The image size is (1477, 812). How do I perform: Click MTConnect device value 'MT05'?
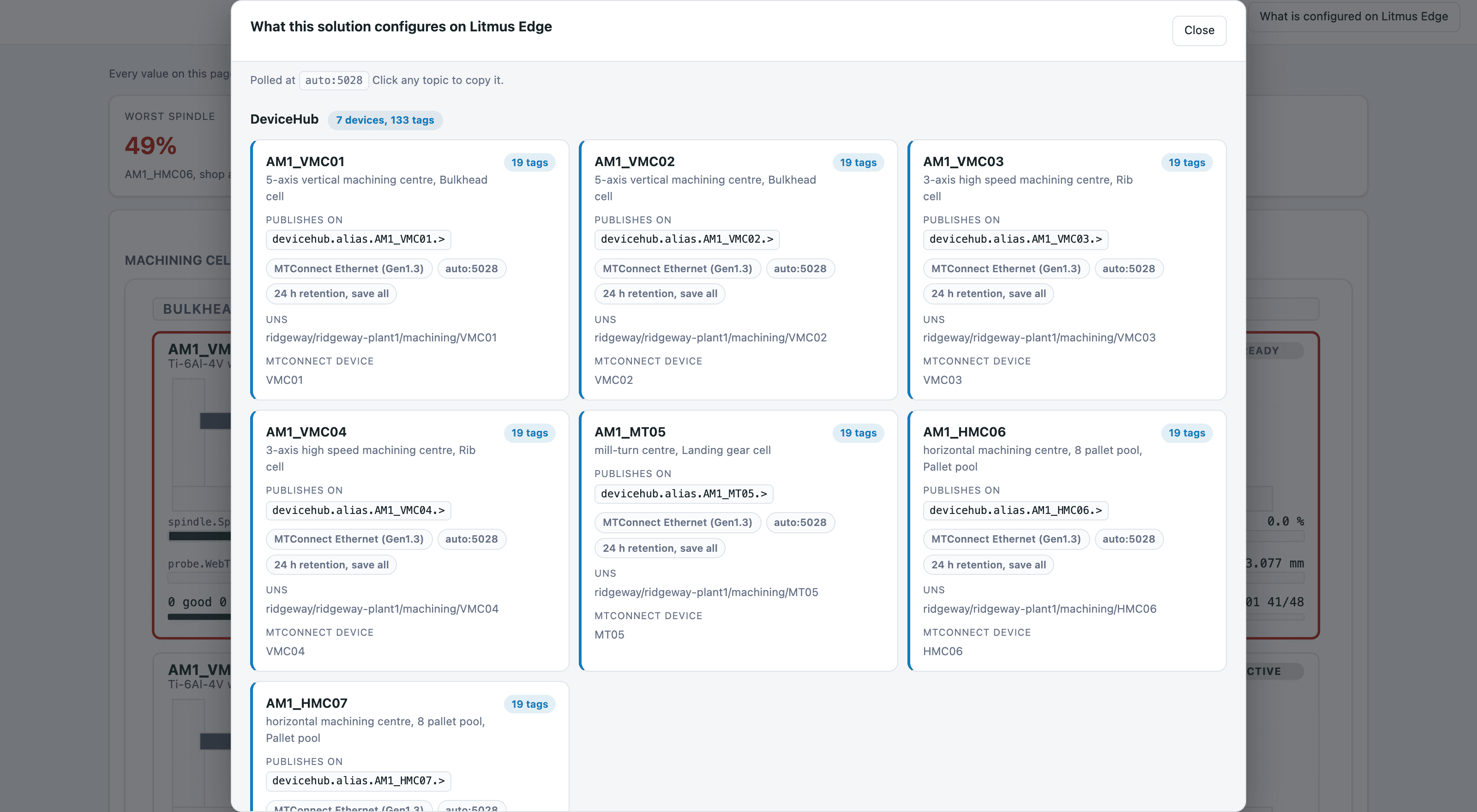609,634
